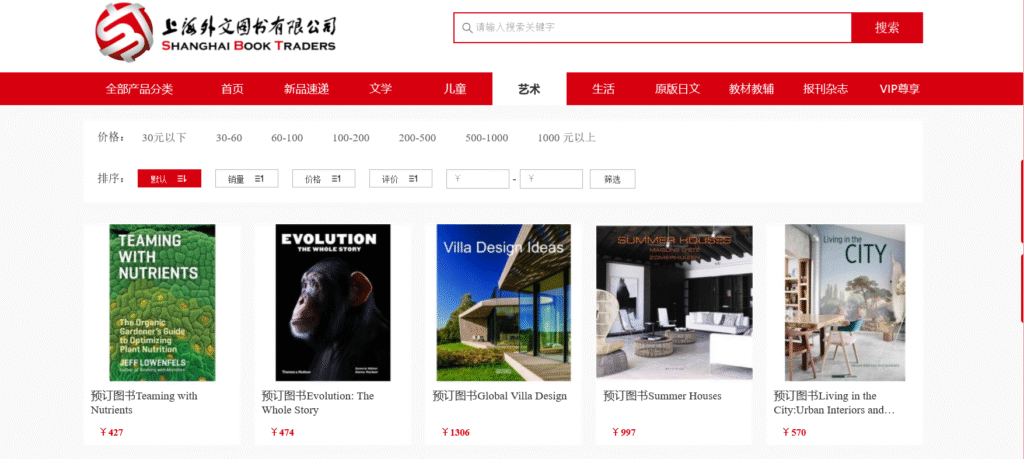
Task: Filter price range 100-200
Action: (351, 138)
